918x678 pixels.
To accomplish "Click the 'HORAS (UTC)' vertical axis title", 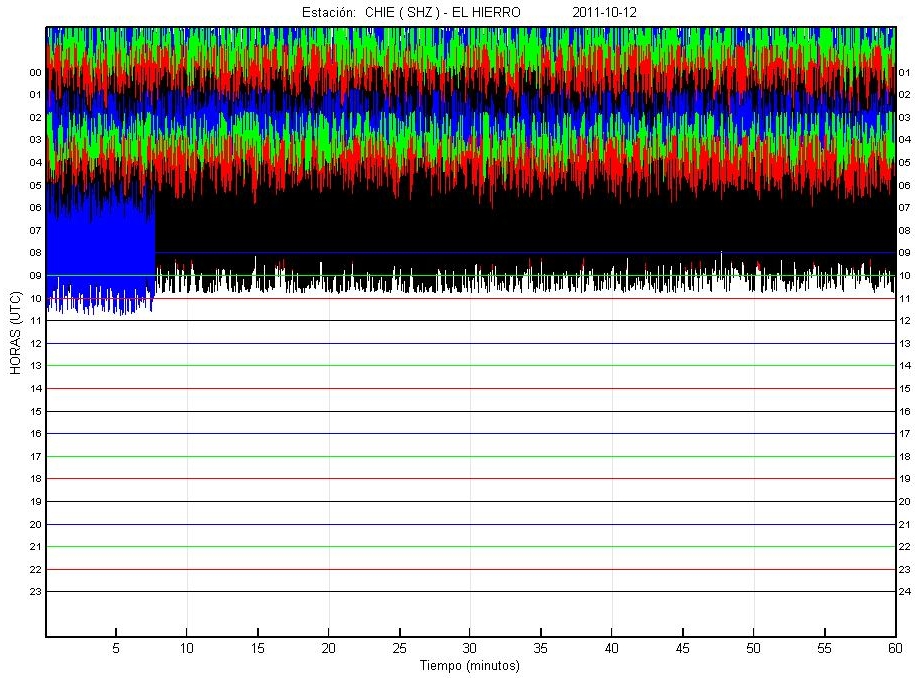I will click(x=16, y=333).
